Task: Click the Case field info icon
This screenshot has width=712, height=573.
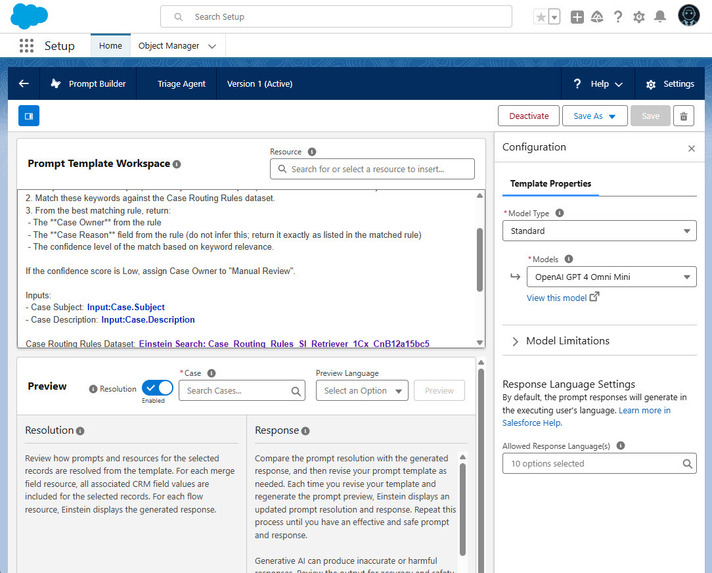Action: tap(211, 373)
